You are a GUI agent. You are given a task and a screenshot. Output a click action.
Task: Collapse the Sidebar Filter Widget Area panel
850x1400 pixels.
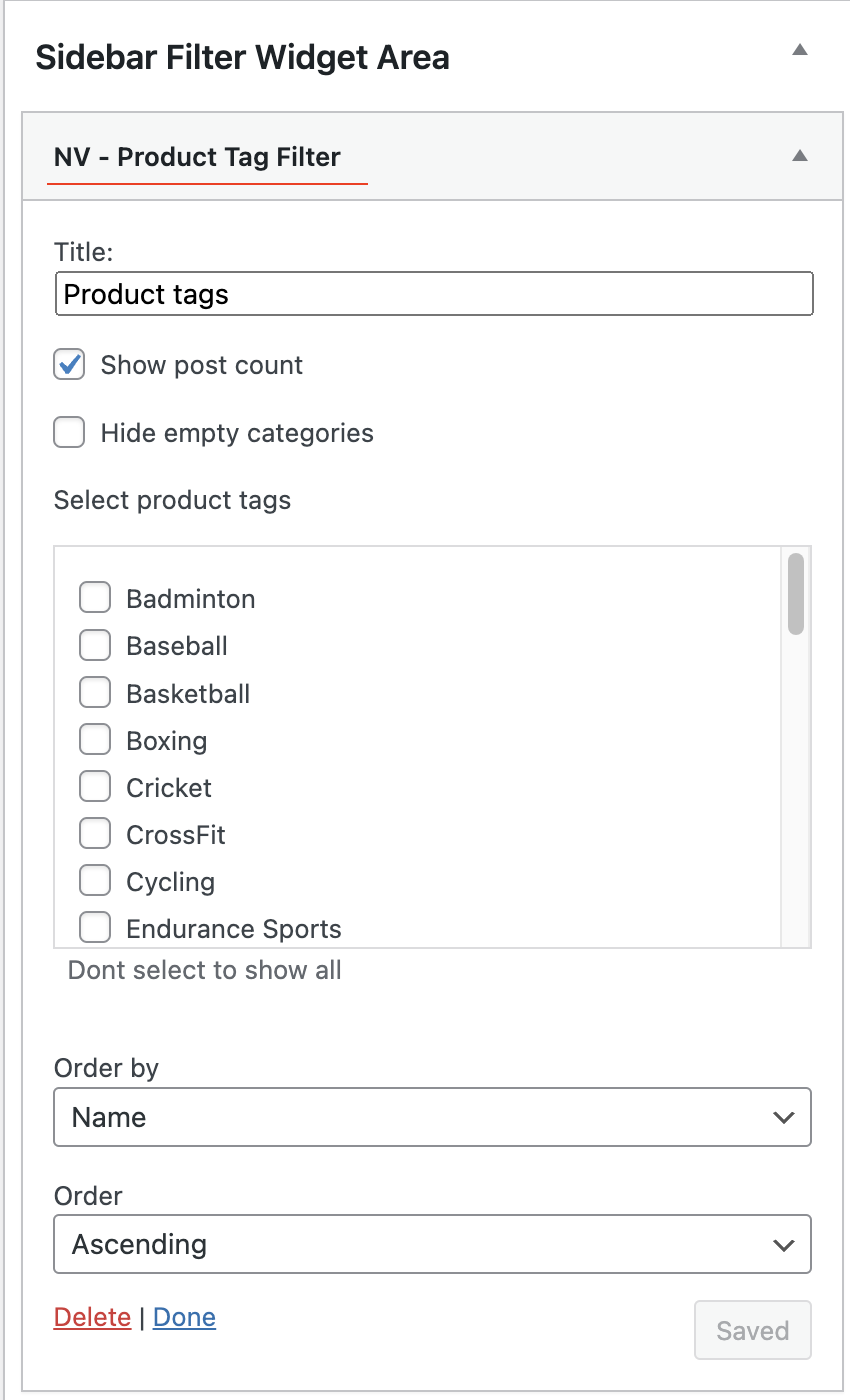(799, 50)
